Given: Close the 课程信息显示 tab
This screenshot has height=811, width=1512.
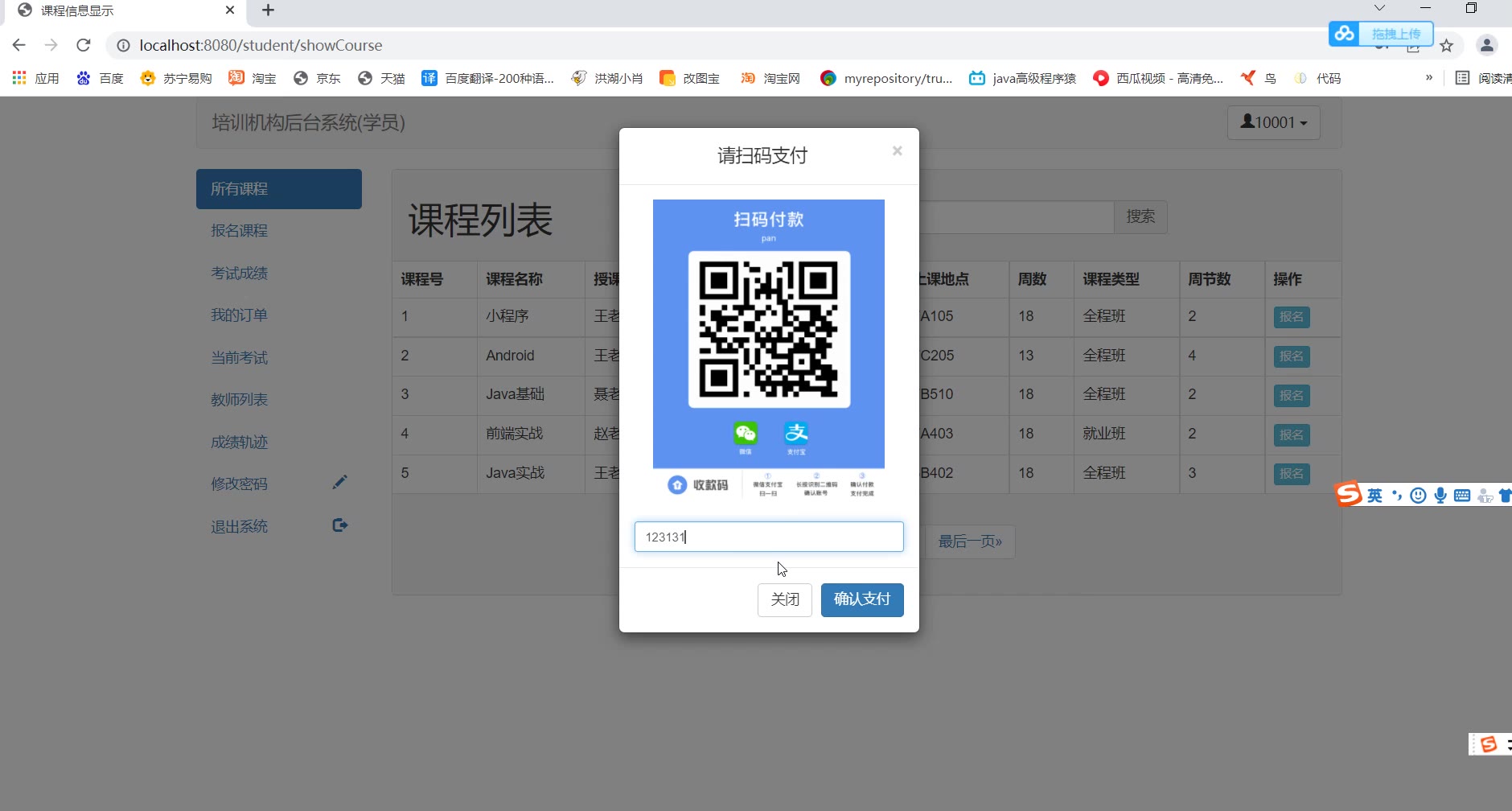Looking at the screenshot, I should (x=230, y=10).
